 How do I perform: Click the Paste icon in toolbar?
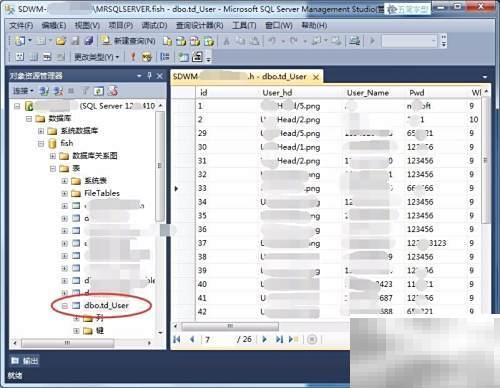pyautogui.click(x=255, y=41)
